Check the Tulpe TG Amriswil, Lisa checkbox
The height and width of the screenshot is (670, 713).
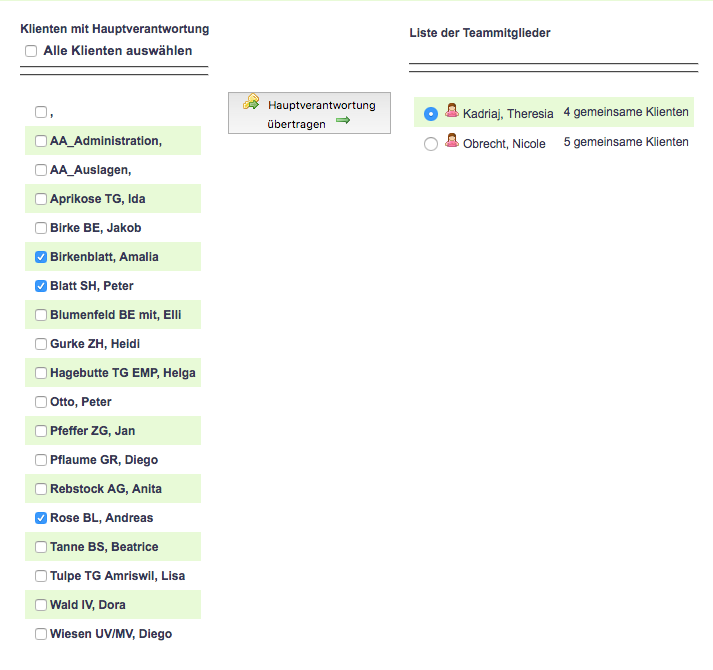point(41,576)
